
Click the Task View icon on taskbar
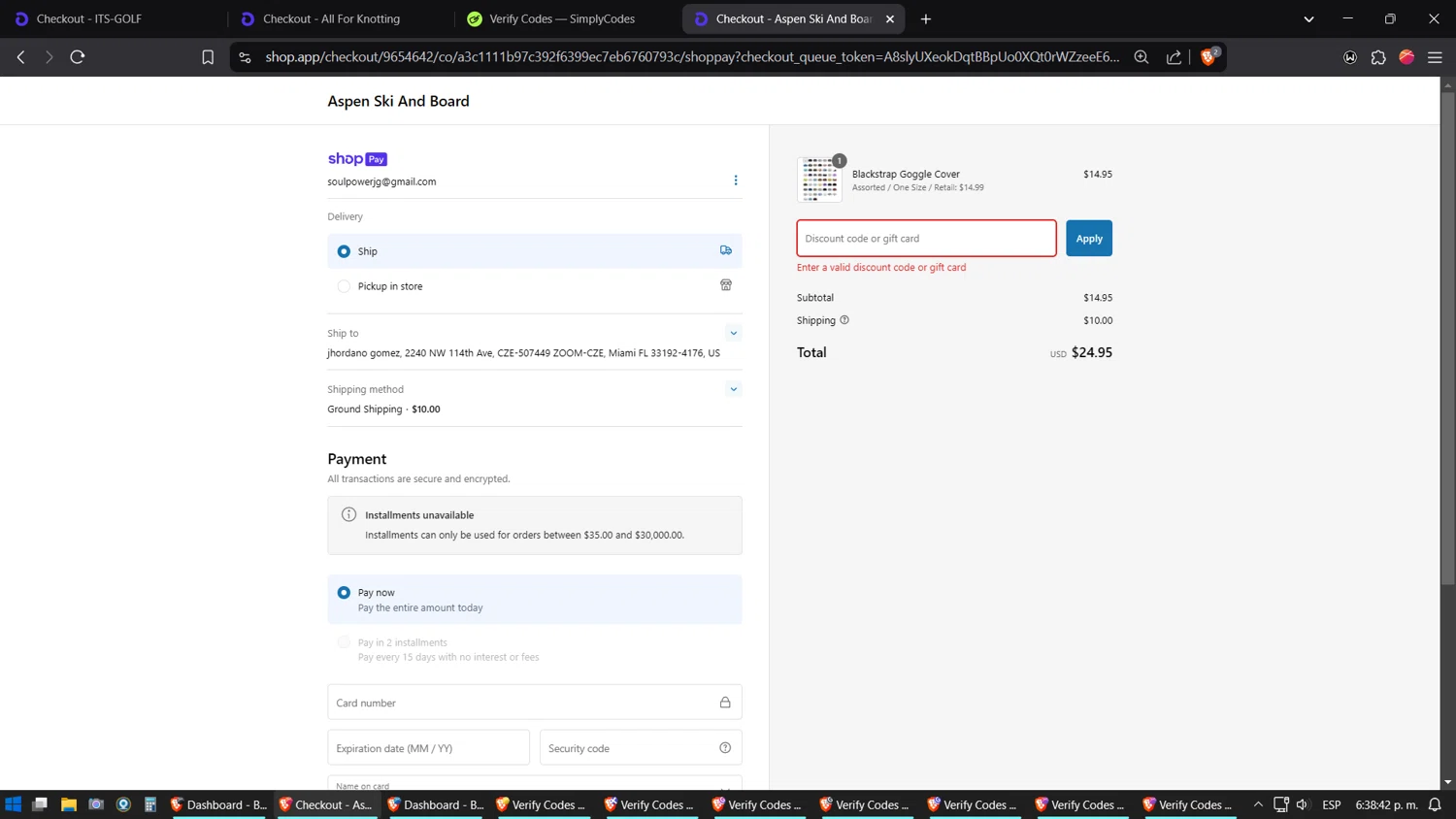click(40, 804)
